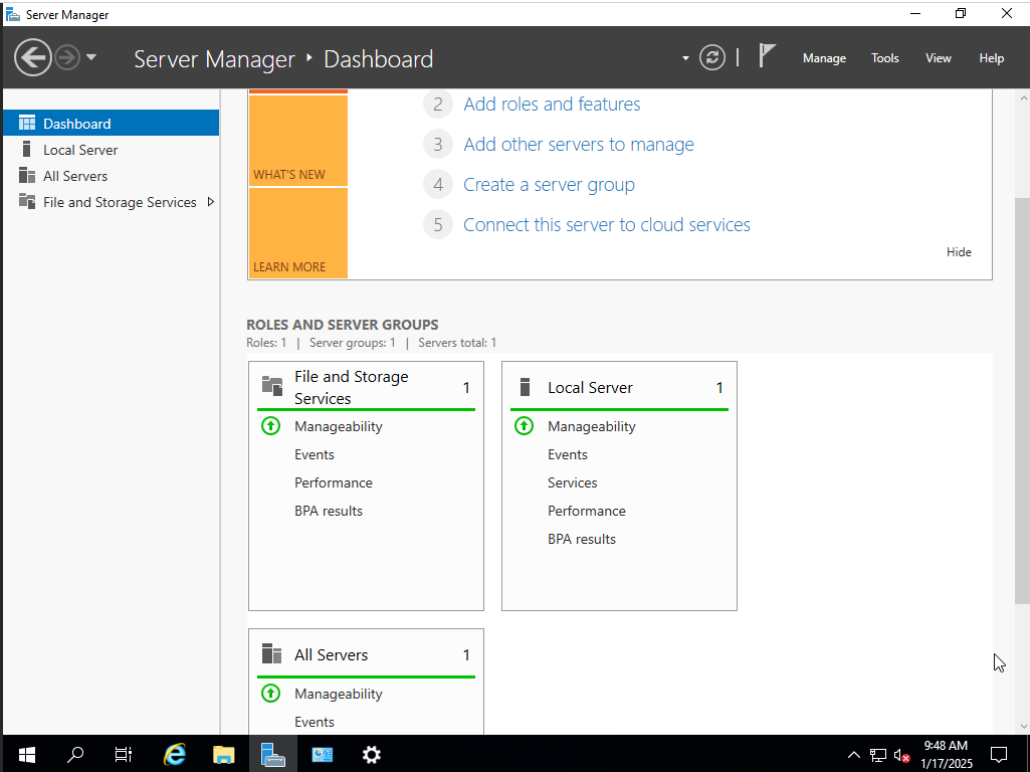The image size is (1030, 772).
Task: Open BPA results in File and Storage tile
Action: click(328, 511)
